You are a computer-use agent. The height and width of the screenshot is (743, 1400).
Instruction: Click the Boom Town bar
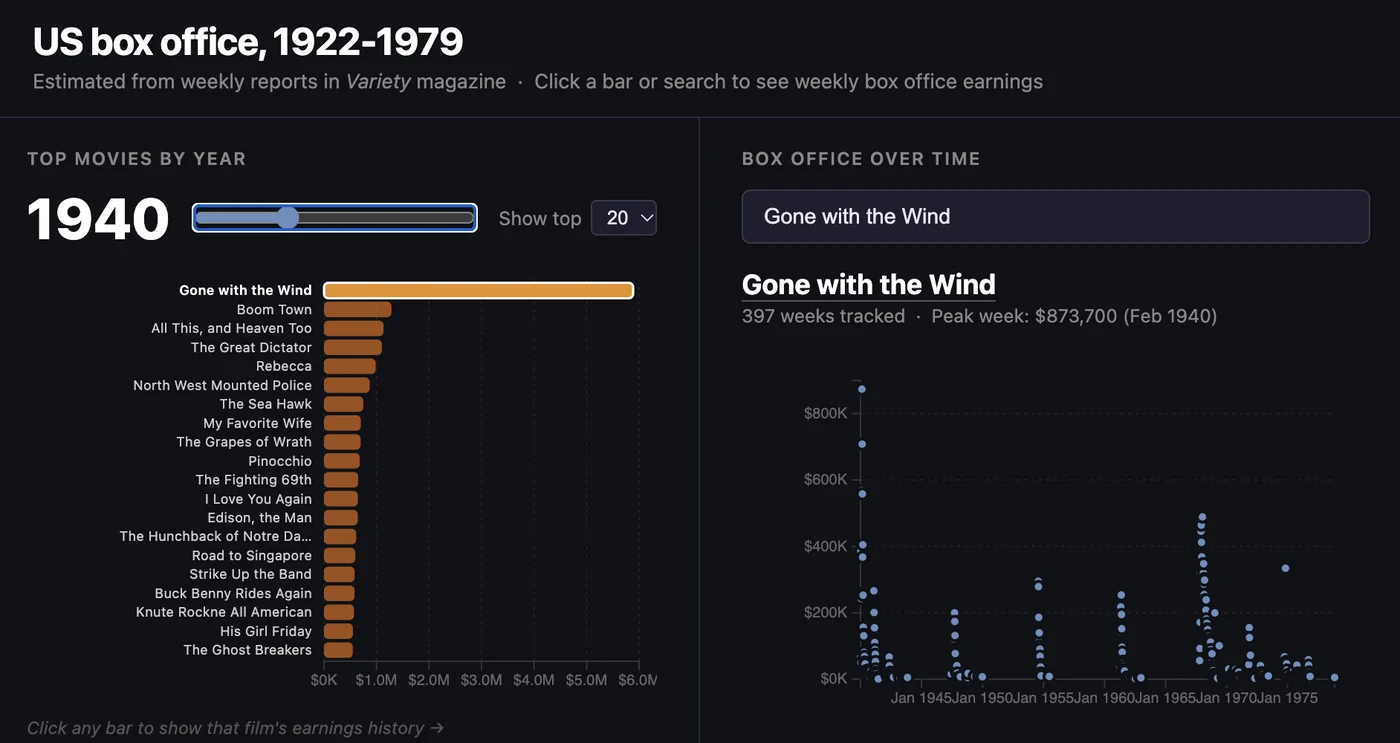pyautogui.click(x=357, y=309)
